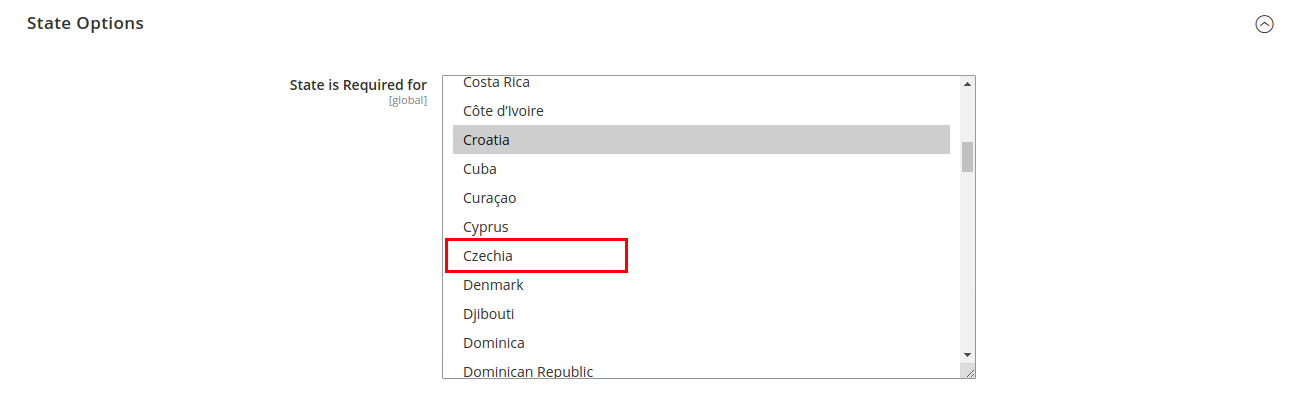Select Côte d'Ivoire in the list

click(701, 111)
